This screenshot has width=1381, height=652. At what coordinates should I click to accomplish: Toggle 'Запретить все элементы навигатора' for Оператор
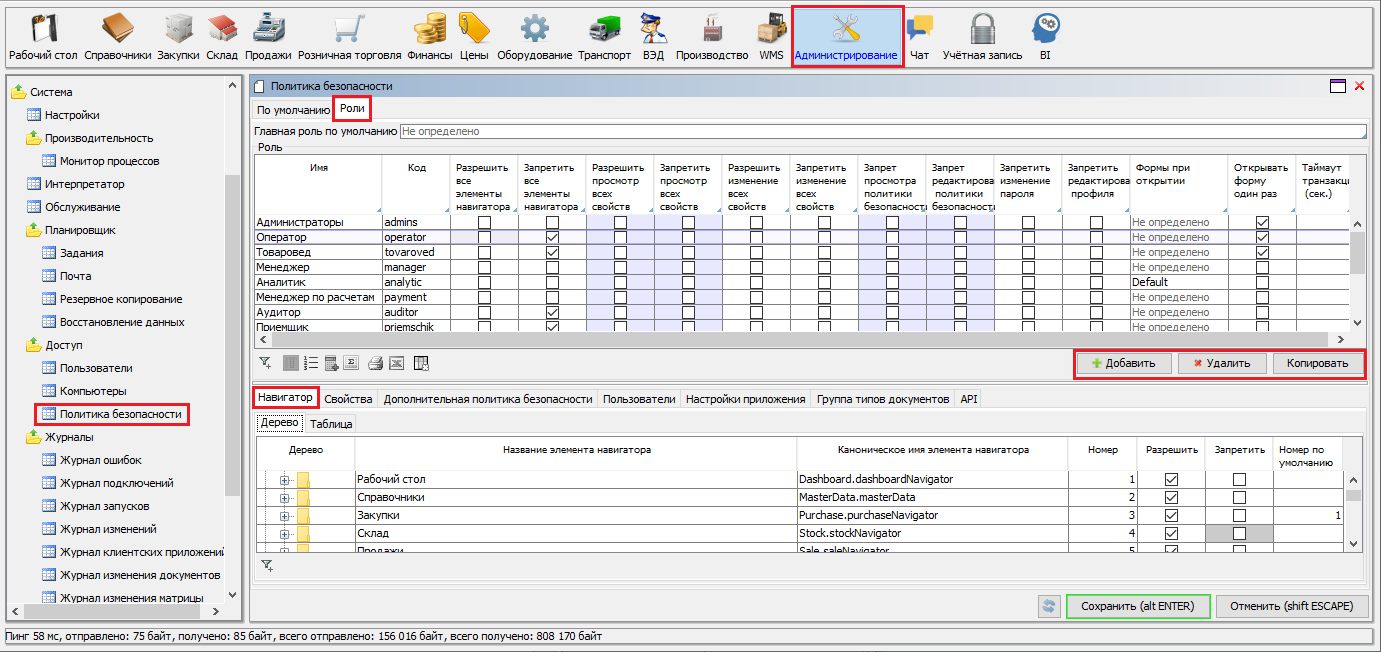[x=552, y=237]
